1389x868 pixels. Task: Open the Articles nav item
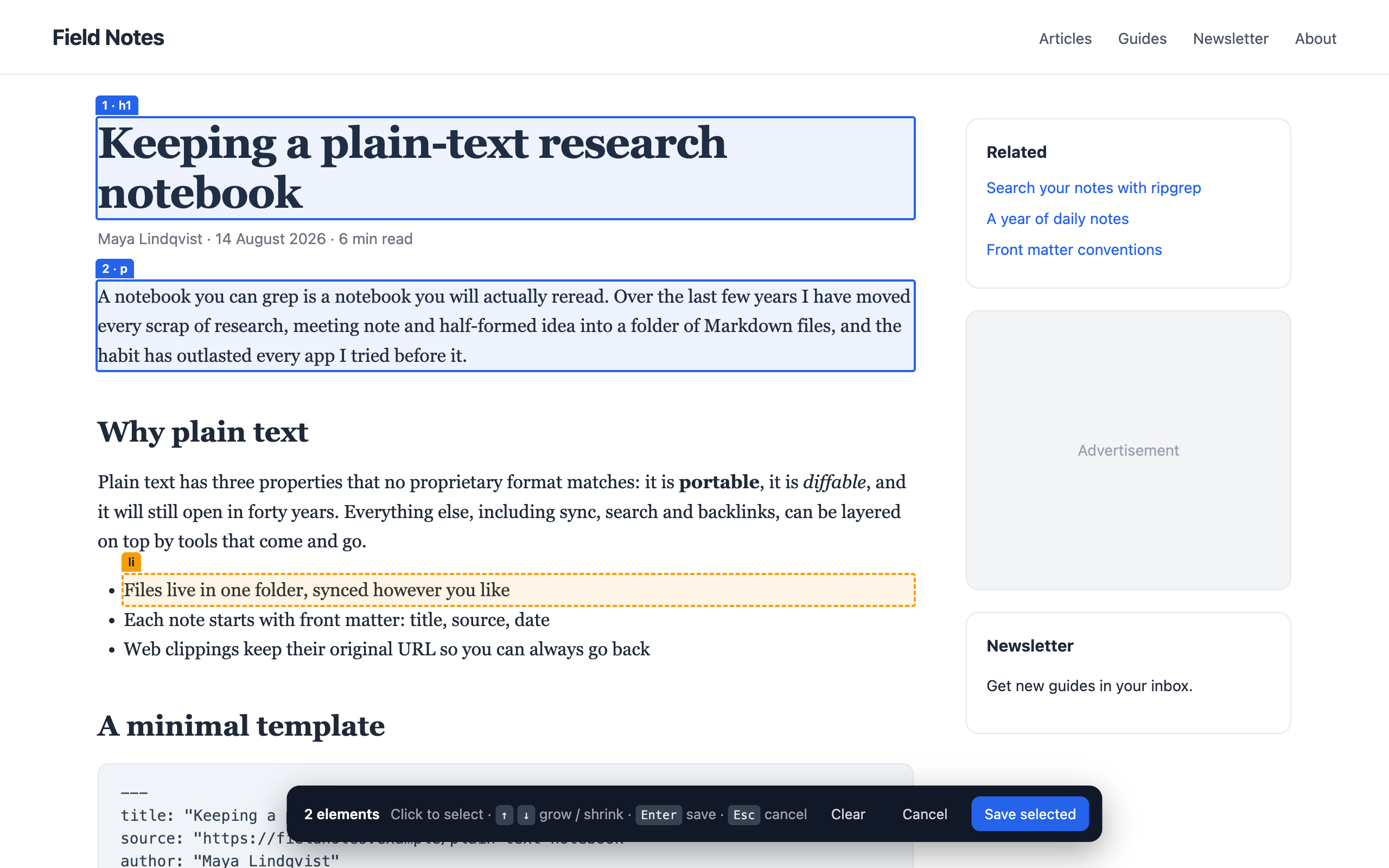coord(1065,39)
